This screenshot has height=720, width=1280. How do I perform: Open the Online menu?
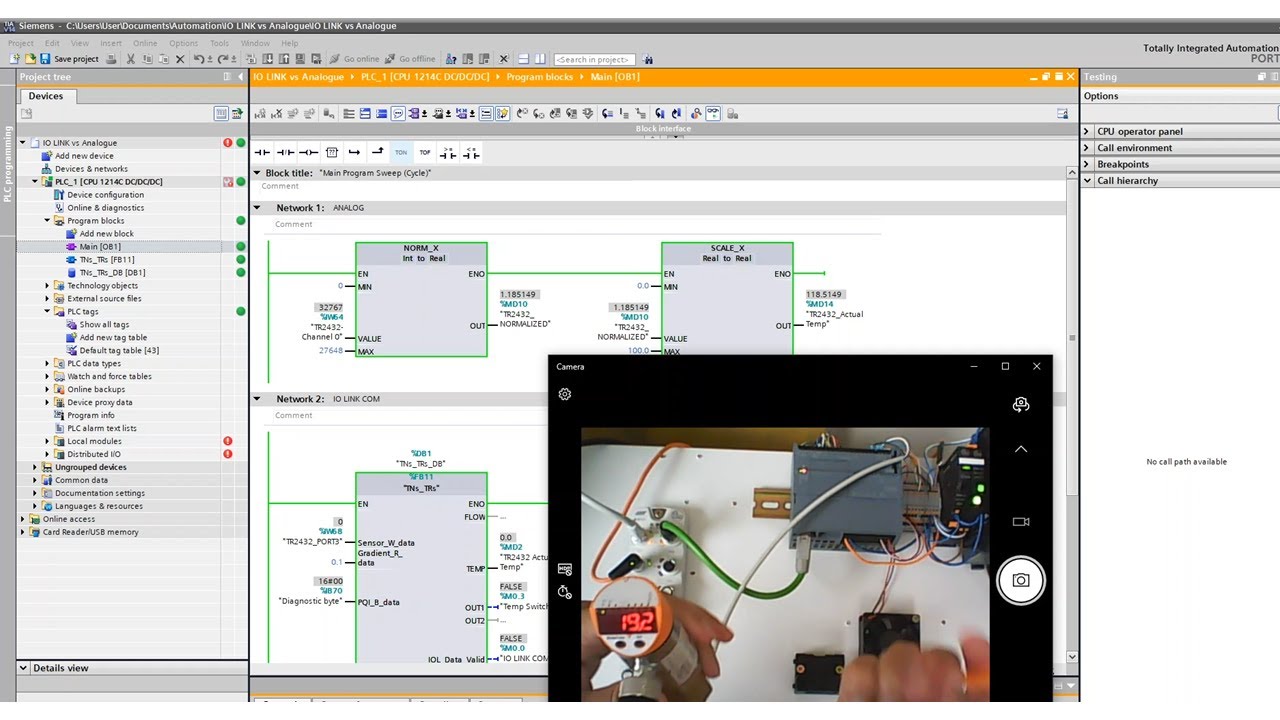[x=145, y=43]
